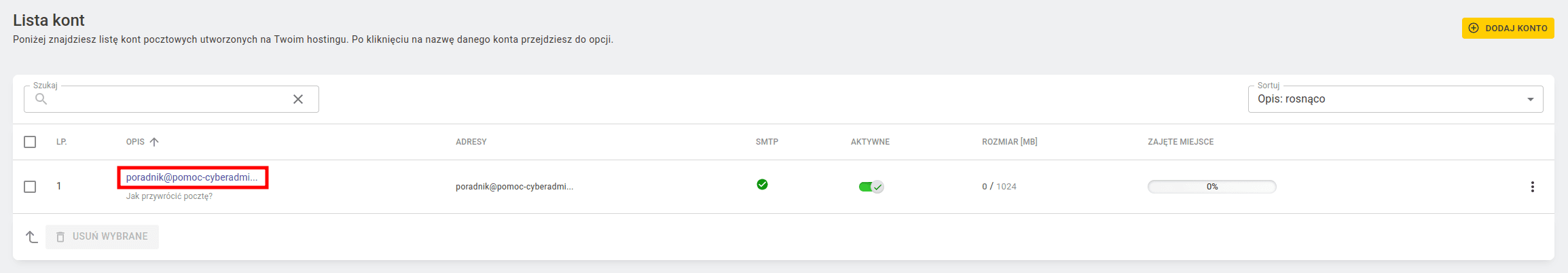Image resolution: width=1568 pixels, height=273 pixels.
Task: Check the checkbox for row 1
Action: pos(30,187)
